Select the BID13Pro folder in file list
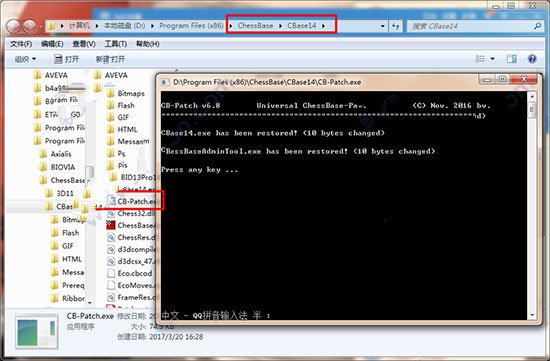 pyautogui.click(x=132, y=177)
